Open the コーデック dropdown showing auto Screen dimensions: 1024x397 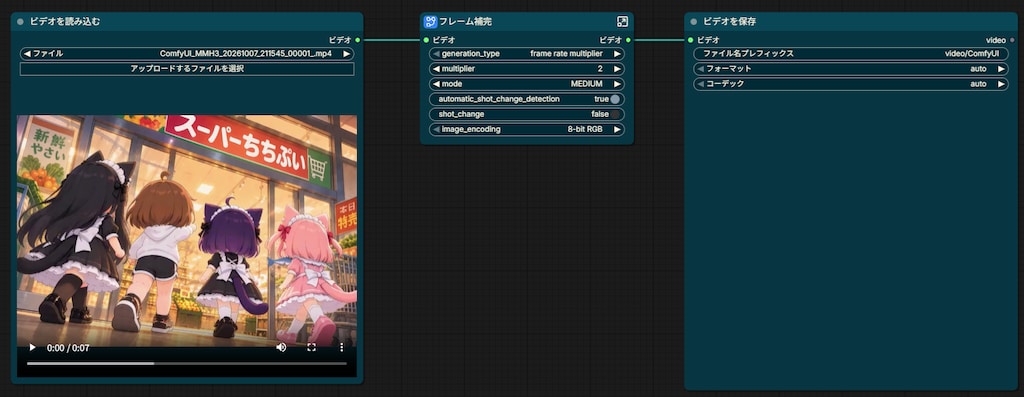coord(851,84)
